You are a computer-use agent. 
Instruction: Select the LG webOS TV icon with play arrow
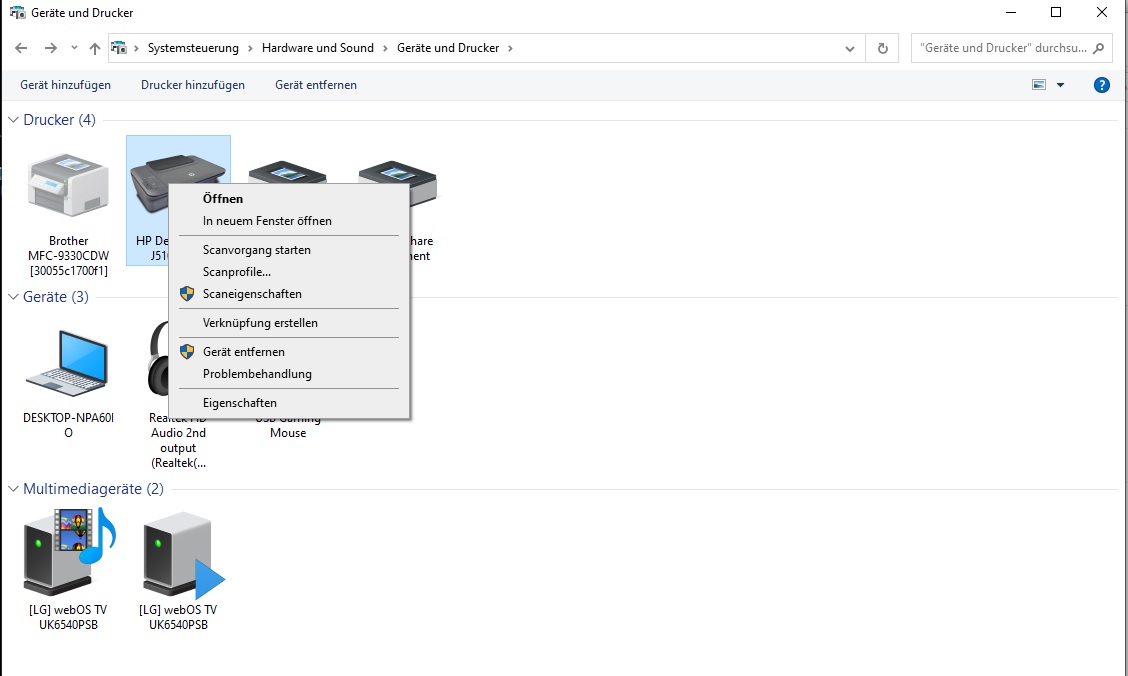pyautogui.click(x=183, y=555)
